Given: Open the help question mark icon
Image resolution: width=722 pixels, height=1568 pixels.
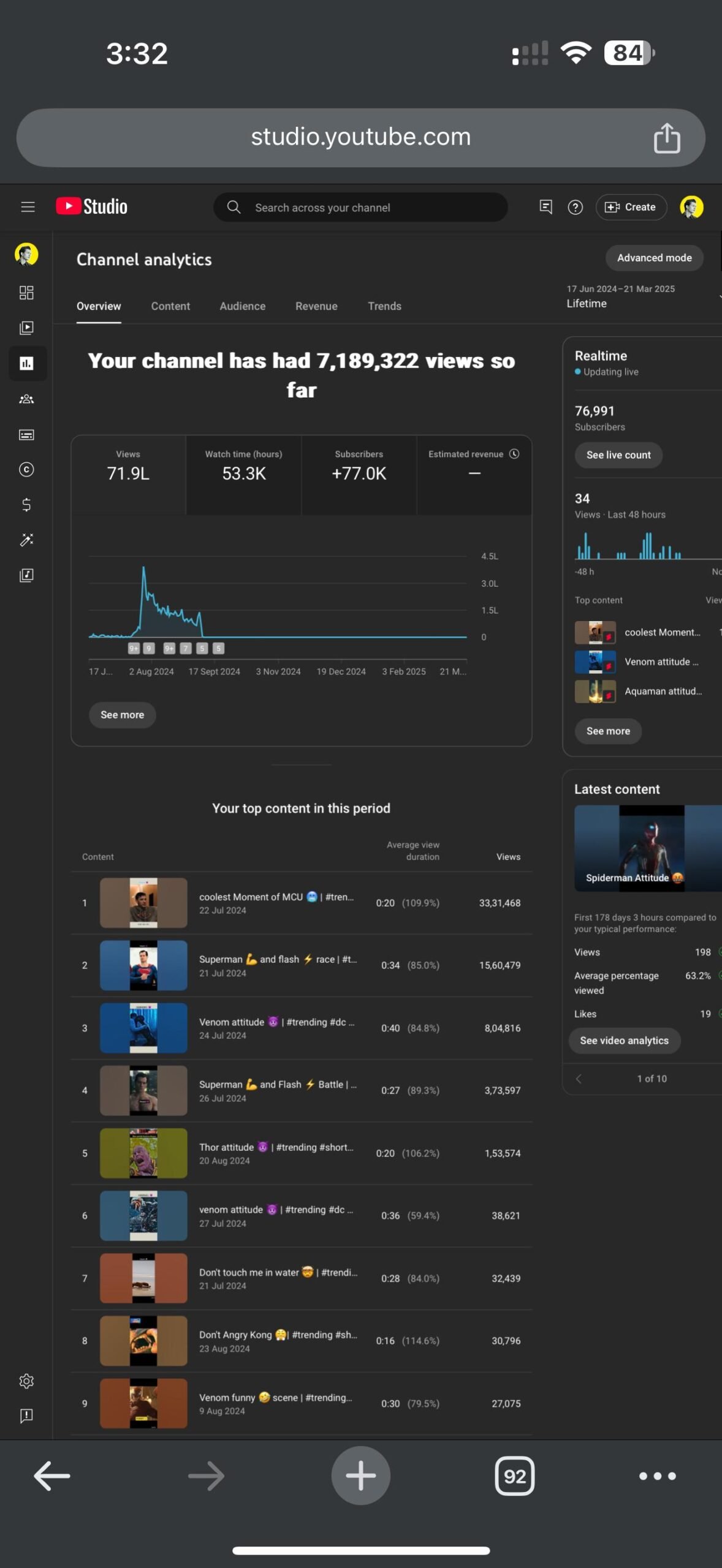Looking at the screenshot, I should click(x=575, y=208).
